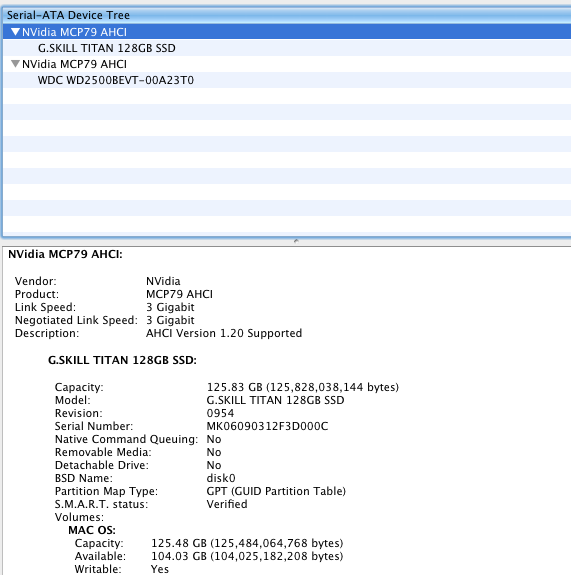Click the Volumes: label
Viewport: 571px width, 575px height.
coord(79,517)
